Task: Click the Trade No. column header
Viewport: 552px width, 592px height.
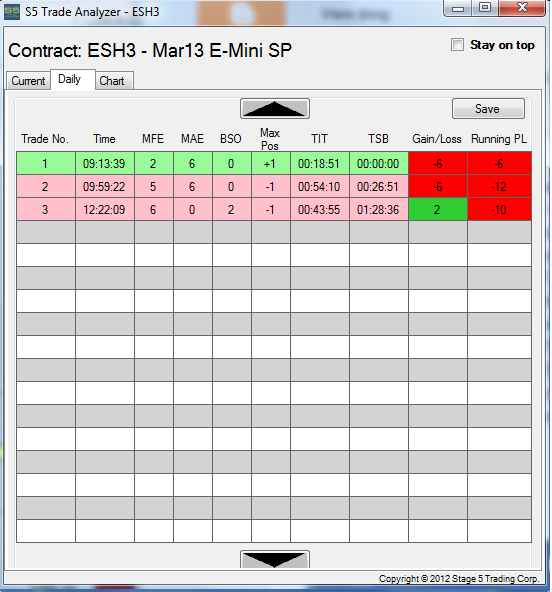Action: point(45,139)
